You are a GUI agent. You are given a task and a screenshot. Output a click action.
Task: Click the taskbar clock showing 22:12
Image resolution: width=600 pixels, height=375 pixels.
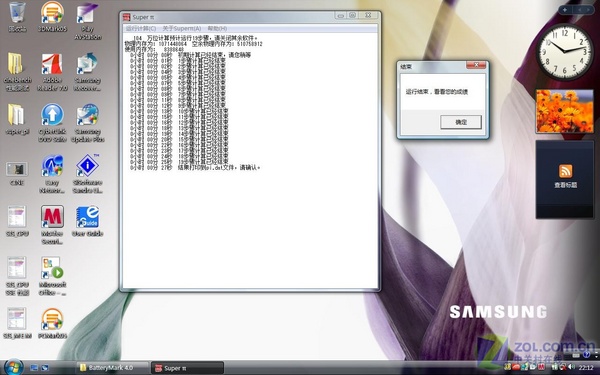tap(586, 368)
